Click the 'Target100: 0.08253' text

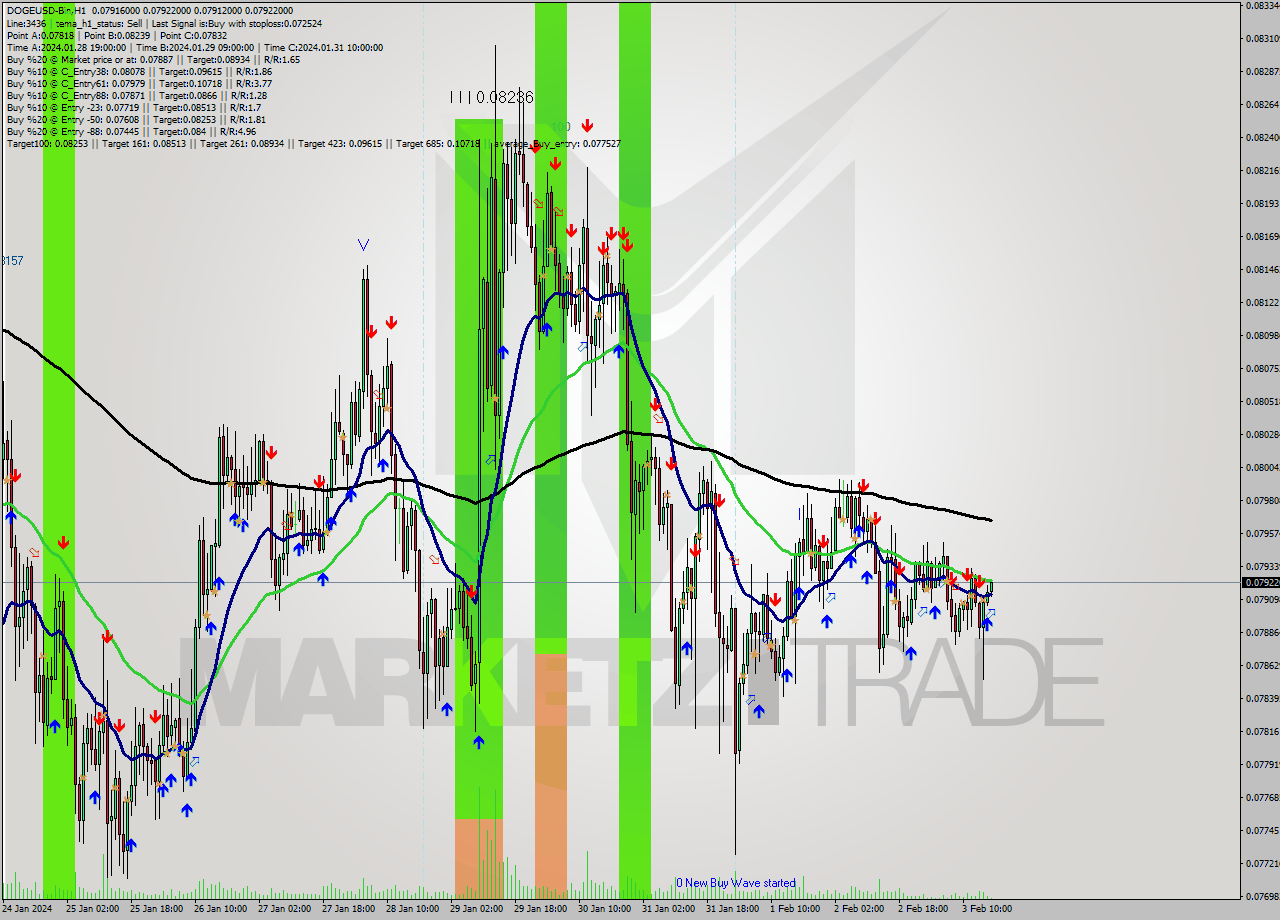pos(48,144)
